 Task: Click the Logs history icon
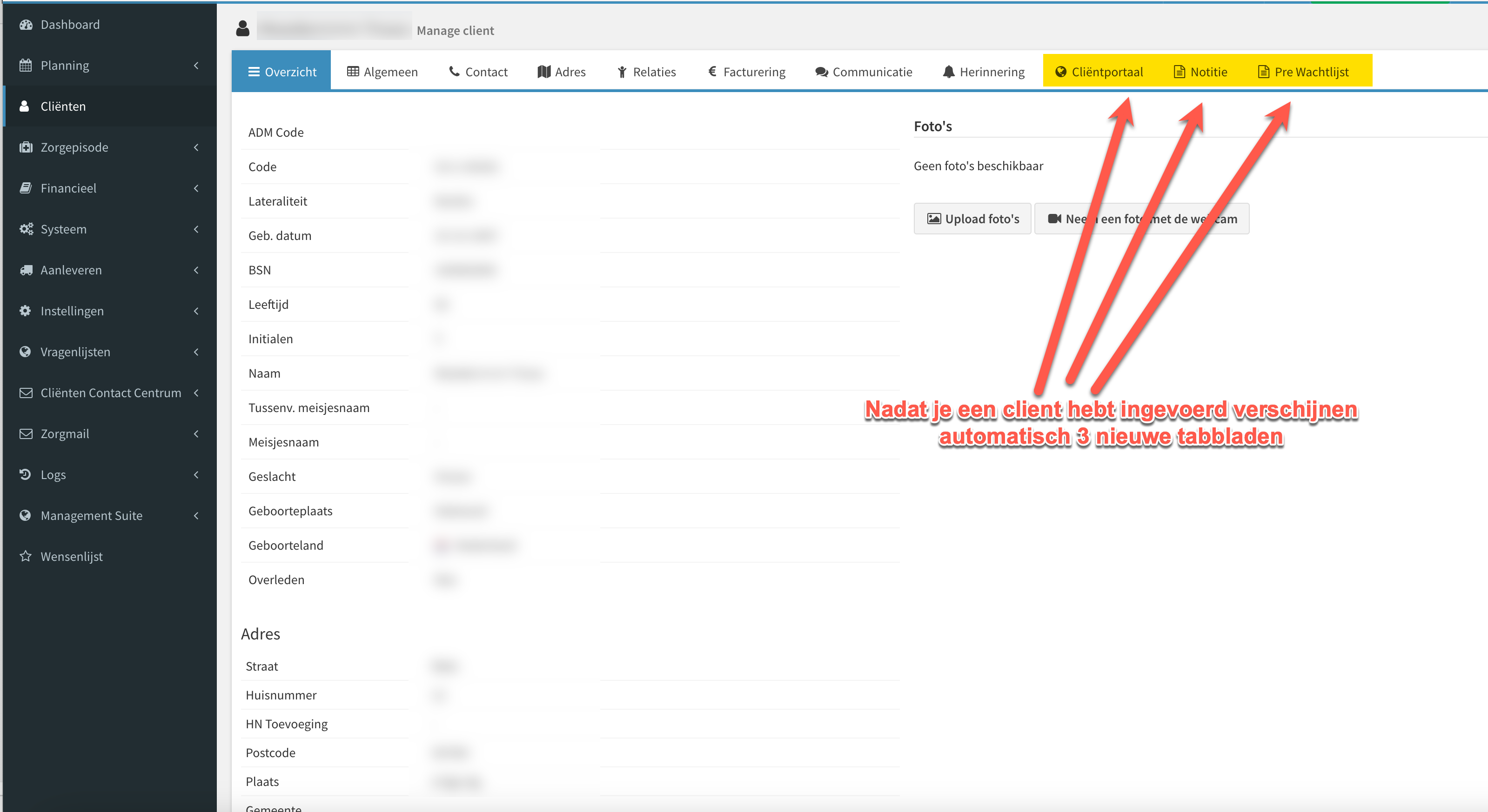tap(25, 474)
